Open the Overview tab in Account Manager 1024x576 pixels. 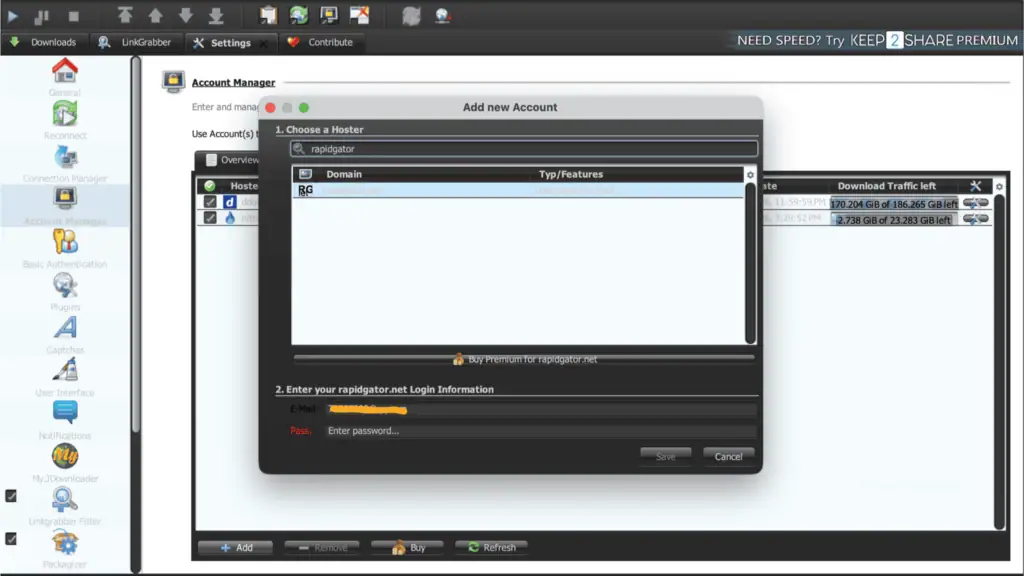(230, 160)
